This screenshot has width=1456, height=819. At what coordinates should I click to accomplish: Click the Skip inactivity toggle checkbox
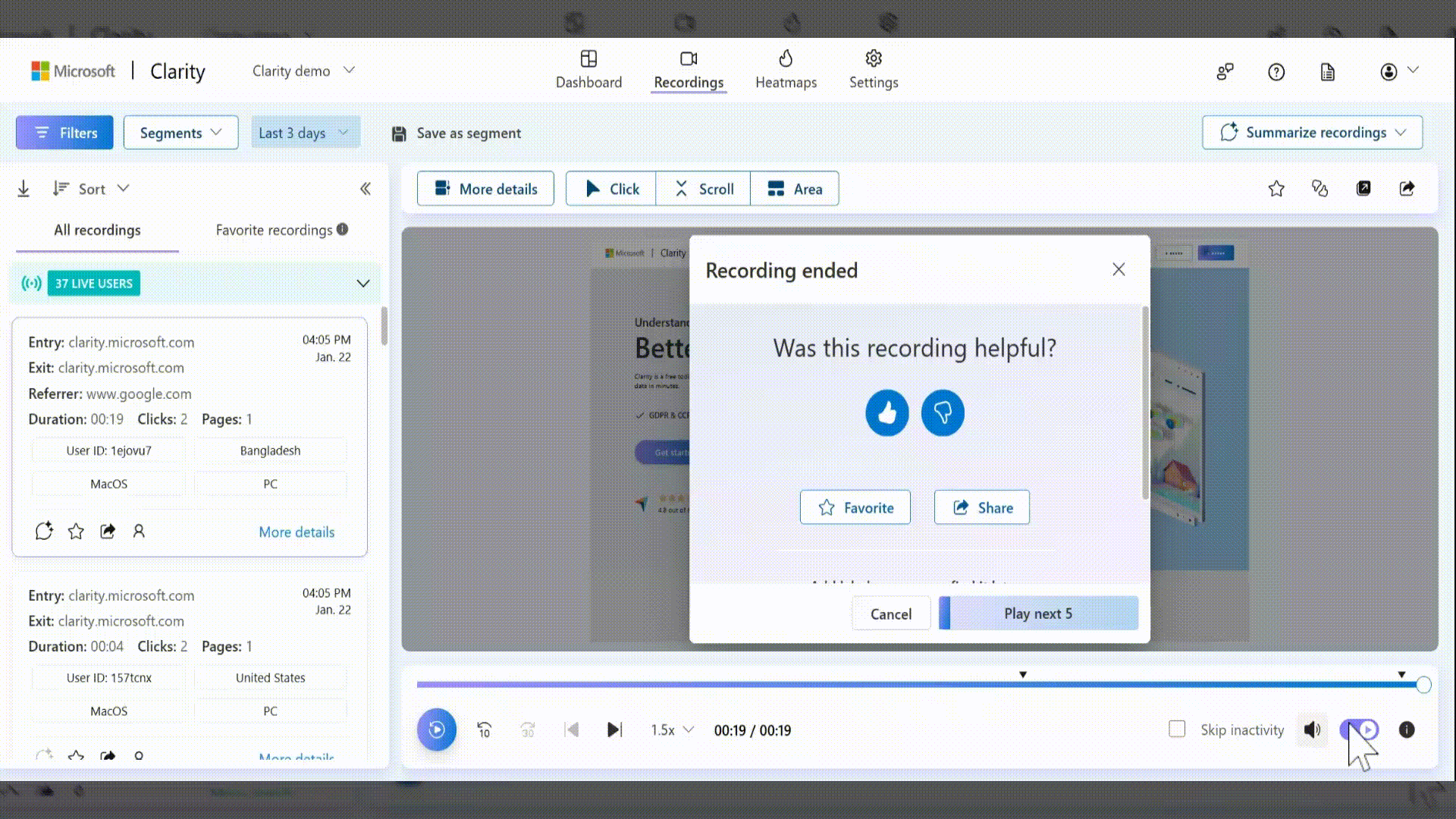(1177, 730)
